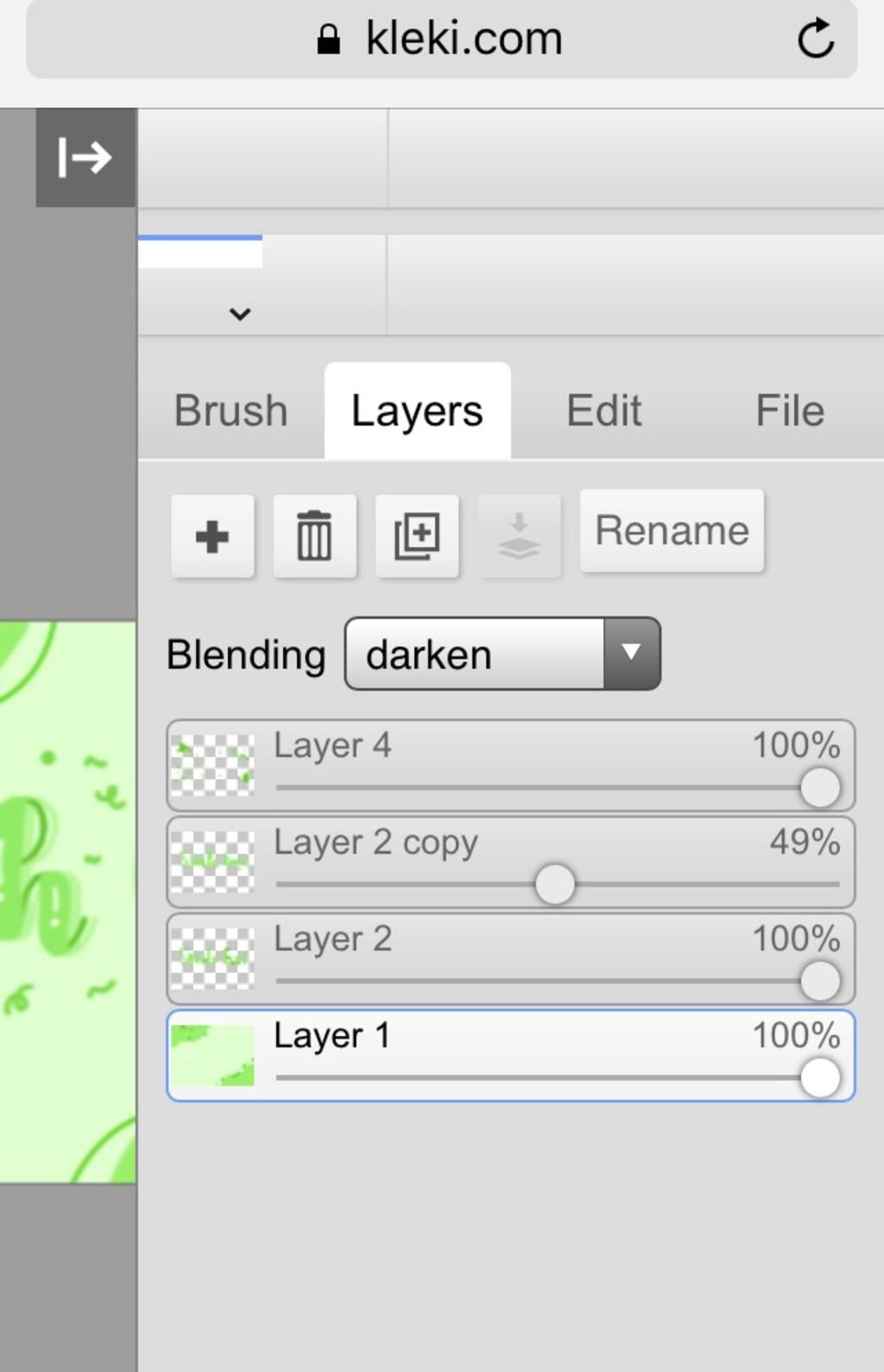Click Layer 4 opacity slider handle
Image resolution: width=884 pixels, height=1372 pixels.
pyautogui.click(x=820, y=787)
